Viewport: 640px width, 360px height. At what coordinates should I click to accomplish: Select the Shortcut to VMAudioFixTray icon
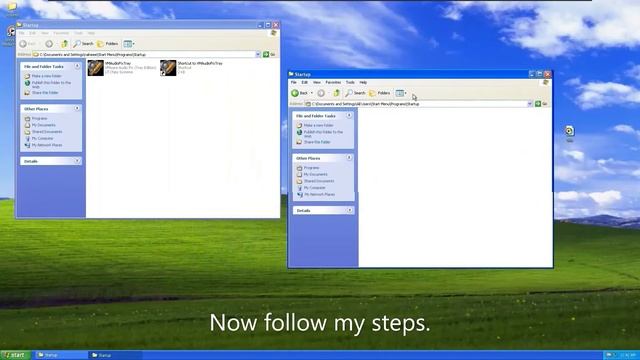pos(168,68)
